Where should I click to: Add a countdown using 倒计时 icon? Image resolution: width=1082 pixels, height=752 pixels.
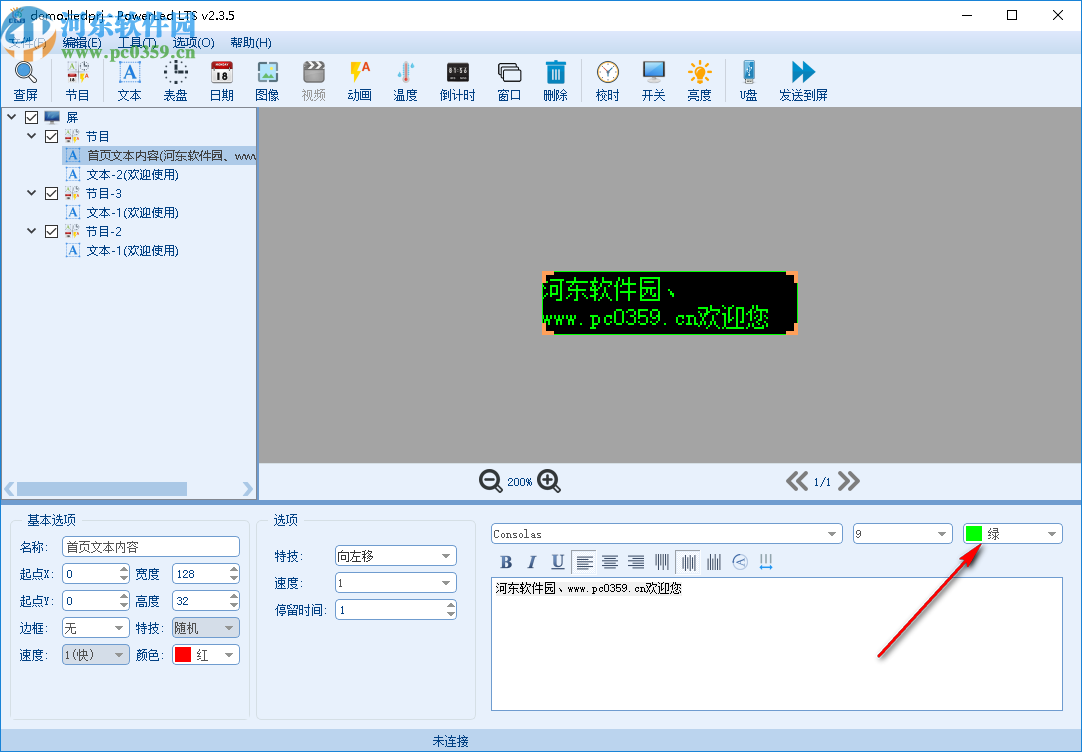point(457,80)
